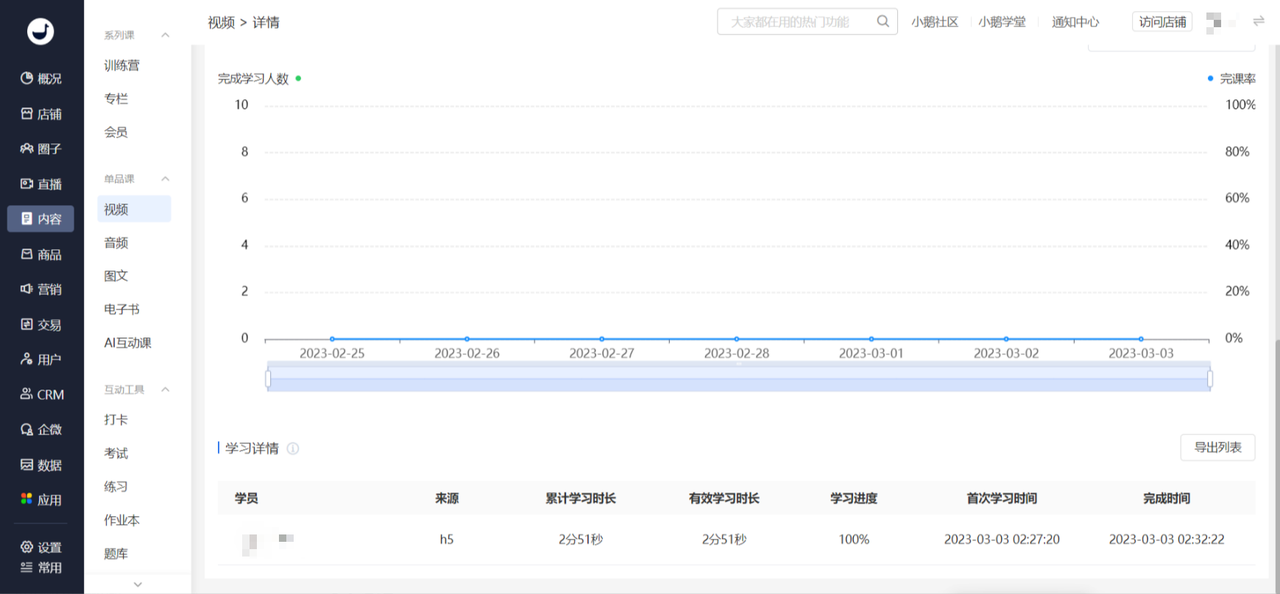Collapse the 单品课 menu group
1280x594 pixels.
point(165,179)
